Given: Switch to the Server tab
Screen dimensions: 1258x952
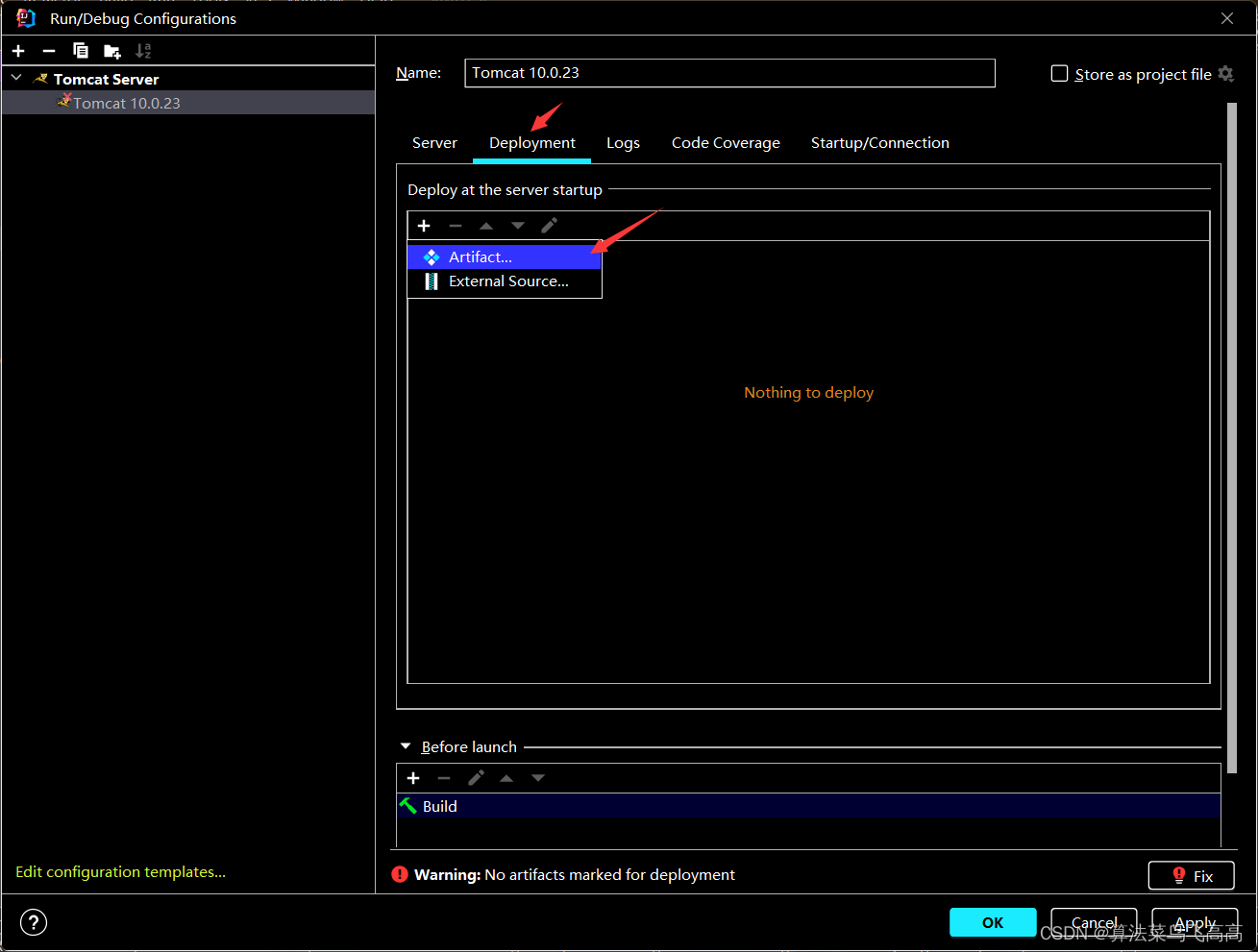Looking at the screenshot, I should click(x=434, y=142).
